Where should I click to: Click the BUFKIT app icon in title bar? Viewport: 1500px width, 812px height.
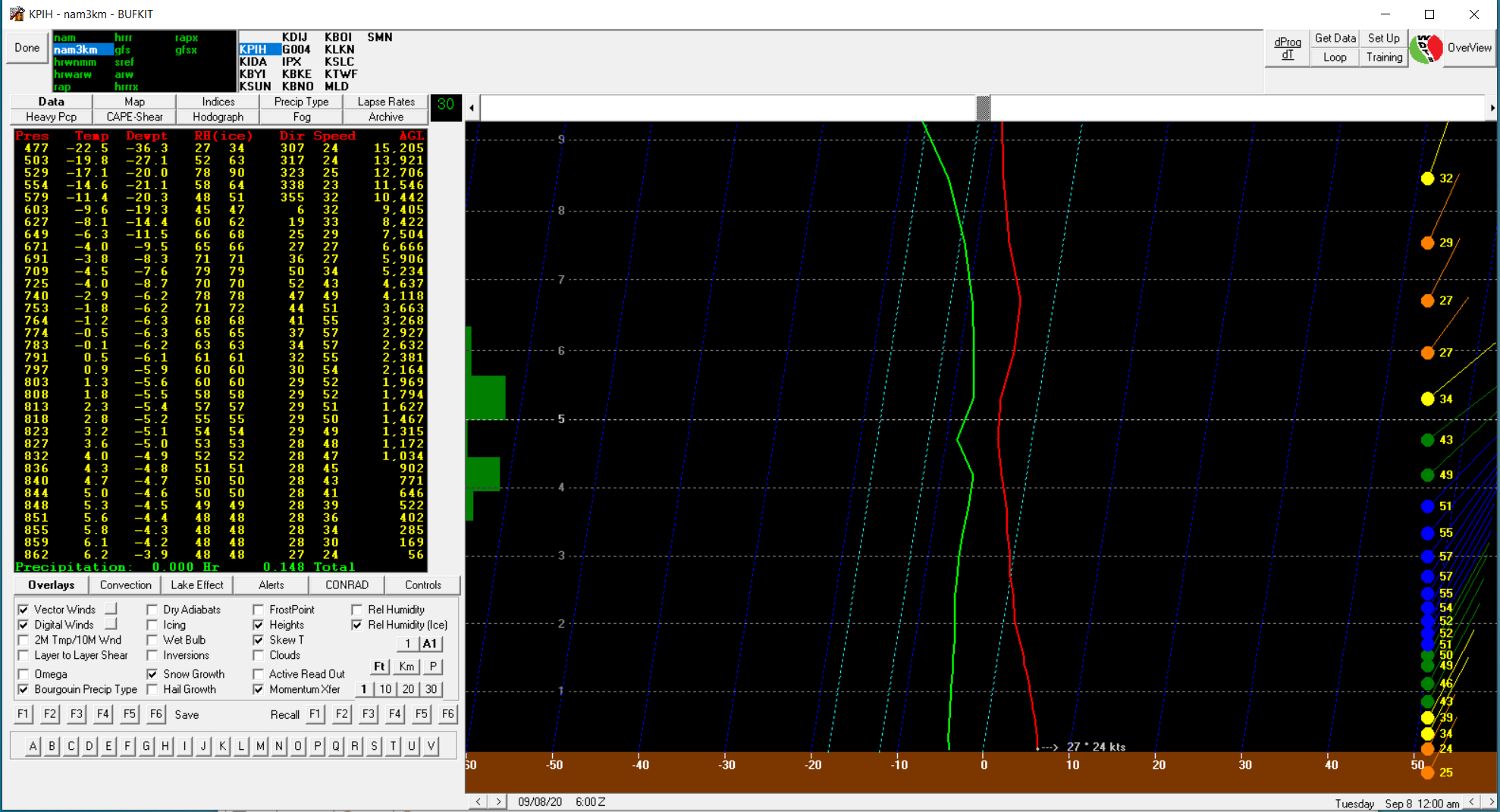pos(16,14)
